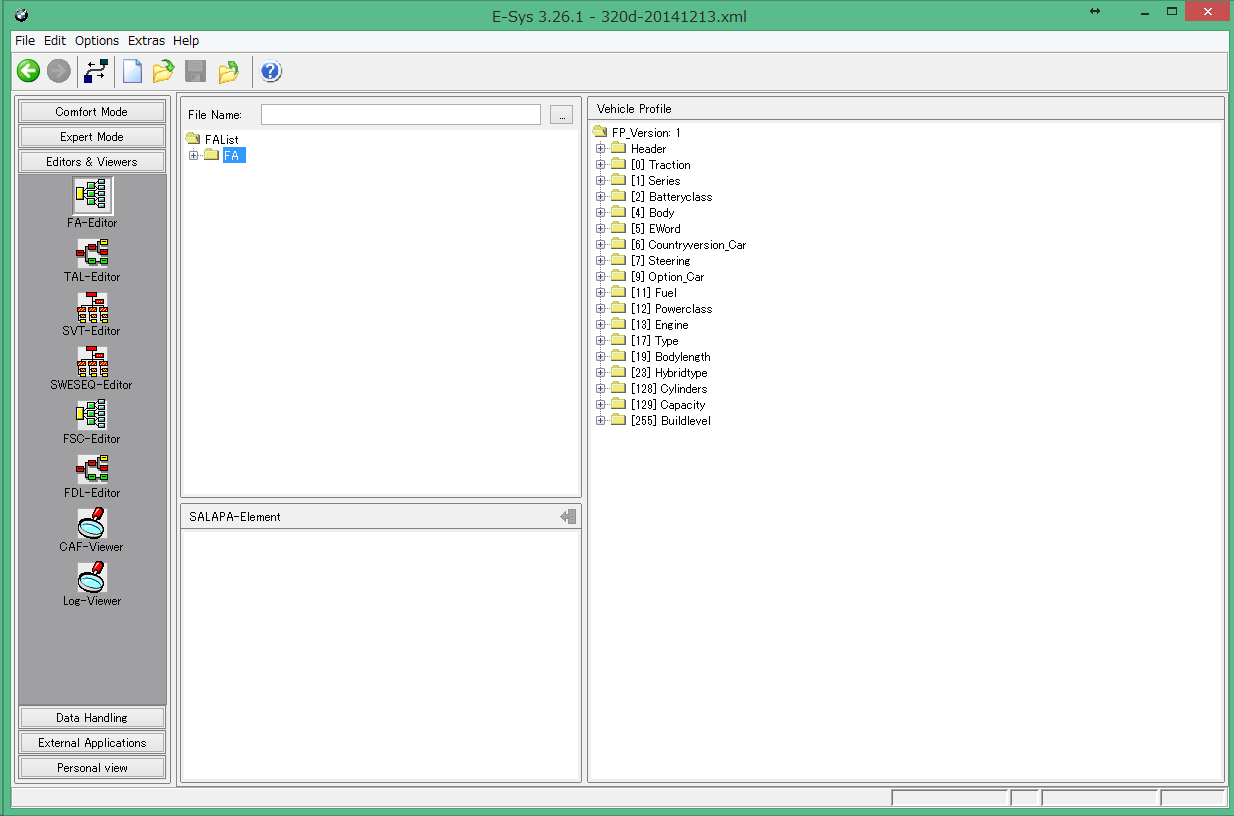Viewport: 1234px width, 816px height.
Task: Switch to Comfort Mode
Action: pos(92,112)
